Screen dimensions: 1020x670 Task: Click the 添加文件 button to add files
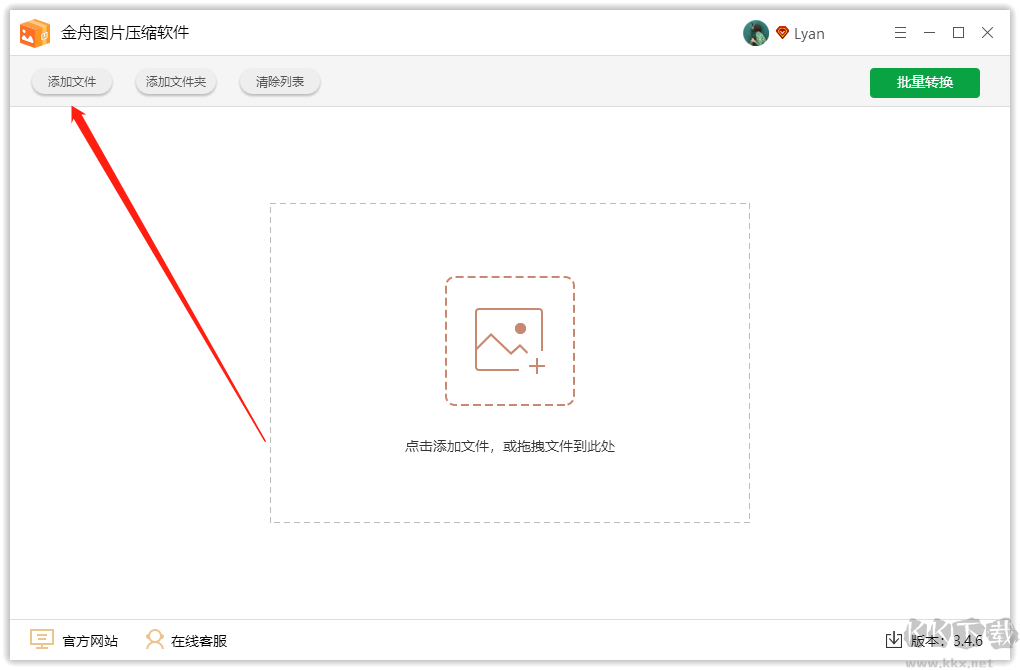pos(71,82)
